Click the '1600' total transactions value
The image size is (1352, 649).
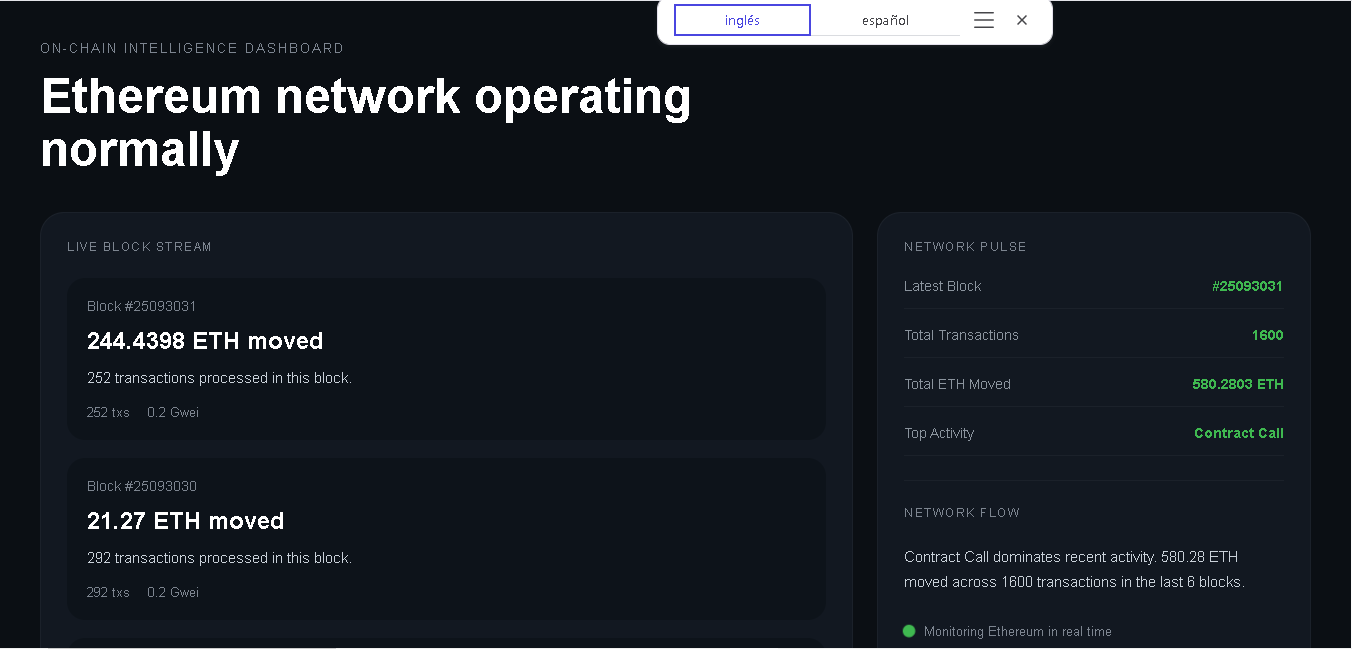[1267, 335]
